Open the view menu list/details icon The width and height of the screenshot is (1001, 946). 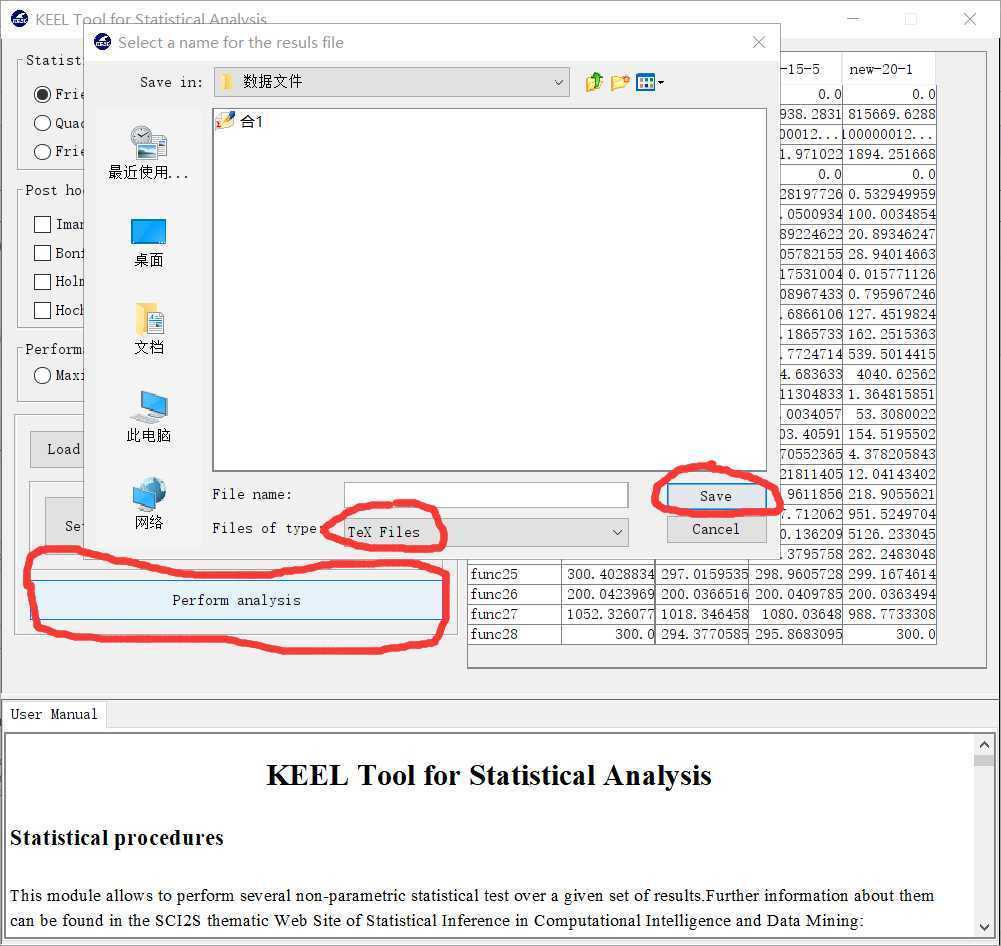click(x=649, y=82)
